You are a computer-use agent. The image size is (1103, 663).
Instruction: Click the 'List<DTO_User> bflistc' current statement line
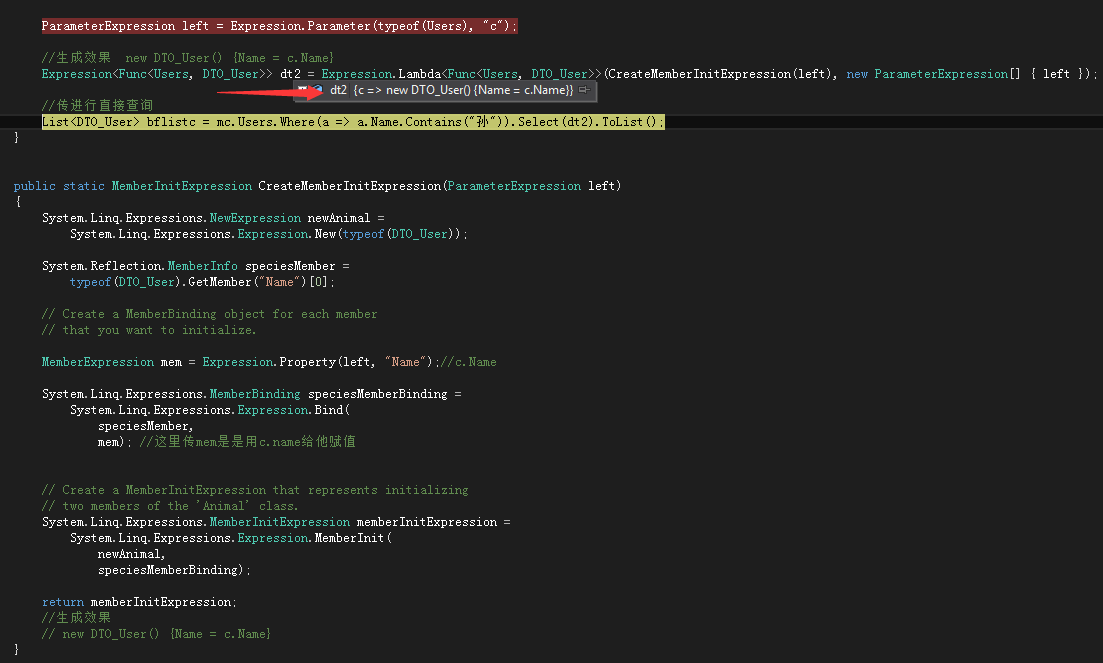(x=352, y=122)
